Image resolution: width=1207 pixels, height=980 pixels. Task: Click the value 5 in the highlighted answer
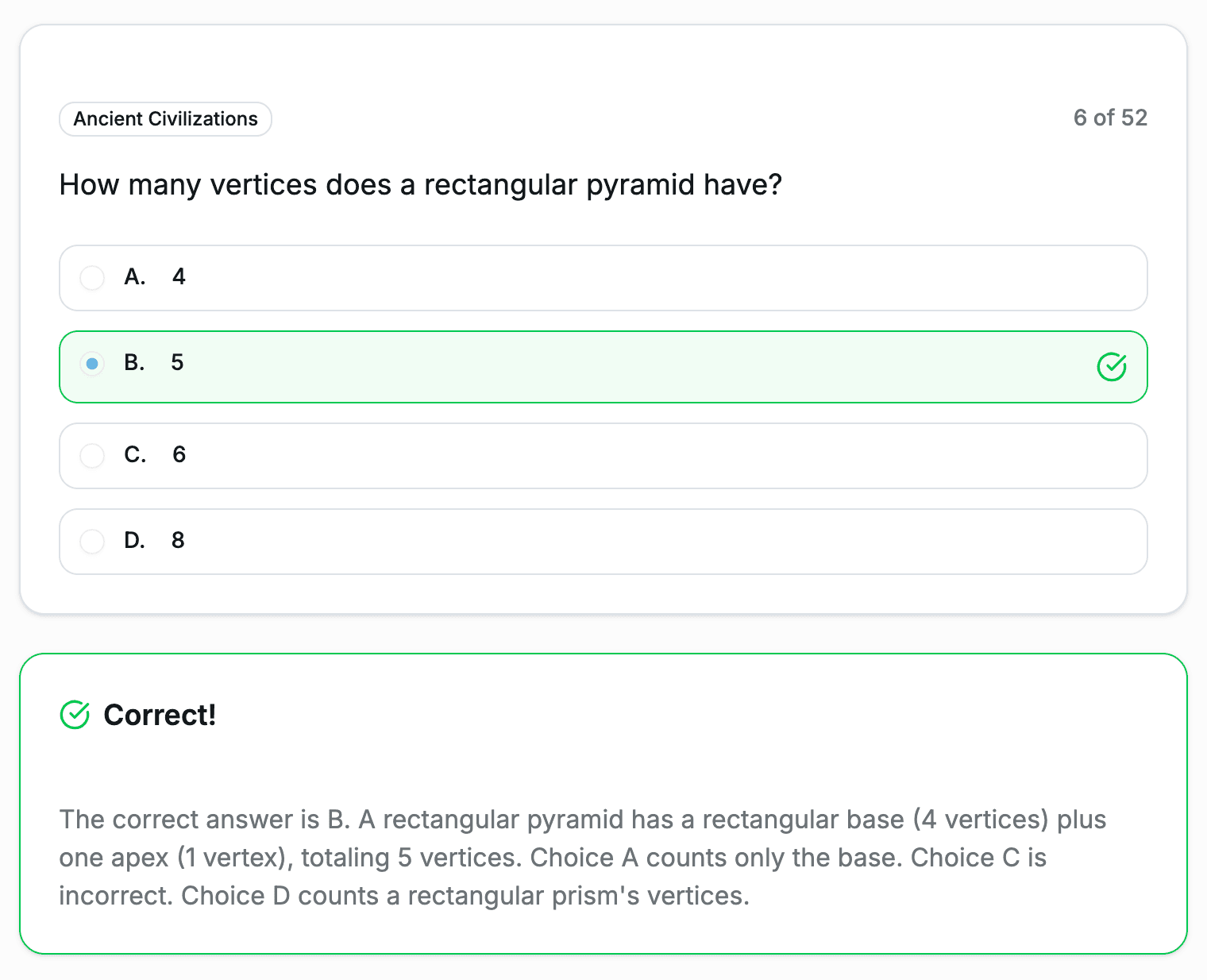[x=176, y=363]
